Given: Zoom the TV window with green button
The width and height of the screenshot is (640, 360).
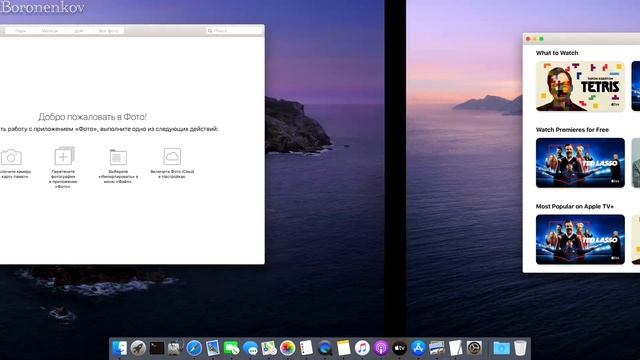Looking at the screenshot, I should (541, 39).
